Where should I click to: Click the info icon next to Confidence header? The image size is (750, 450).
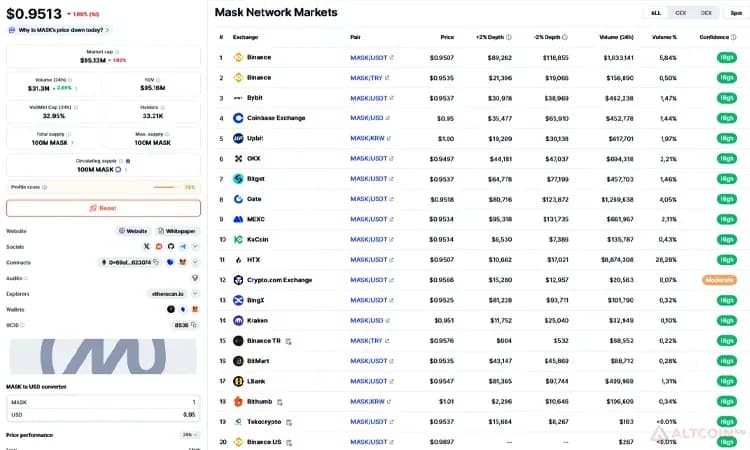(x=734, y=37)
